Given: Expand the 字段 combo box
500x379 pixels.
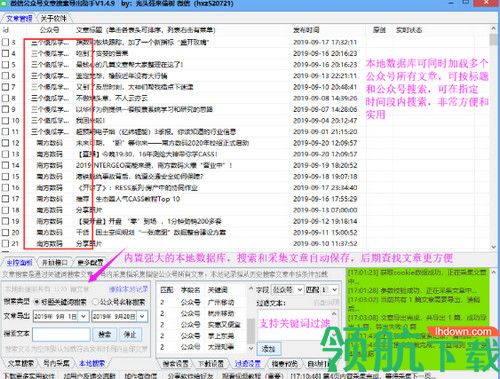Looking at the screenshot, I should [300, 290].
